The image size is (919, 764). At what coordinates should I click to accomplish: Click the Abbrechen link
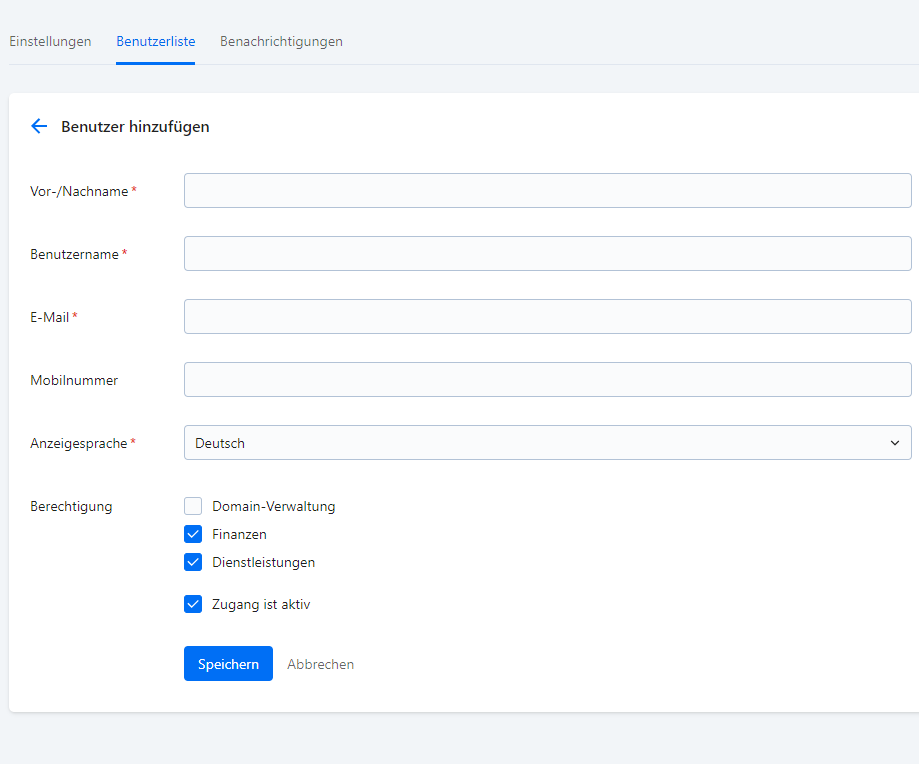(x=320, y=664)
